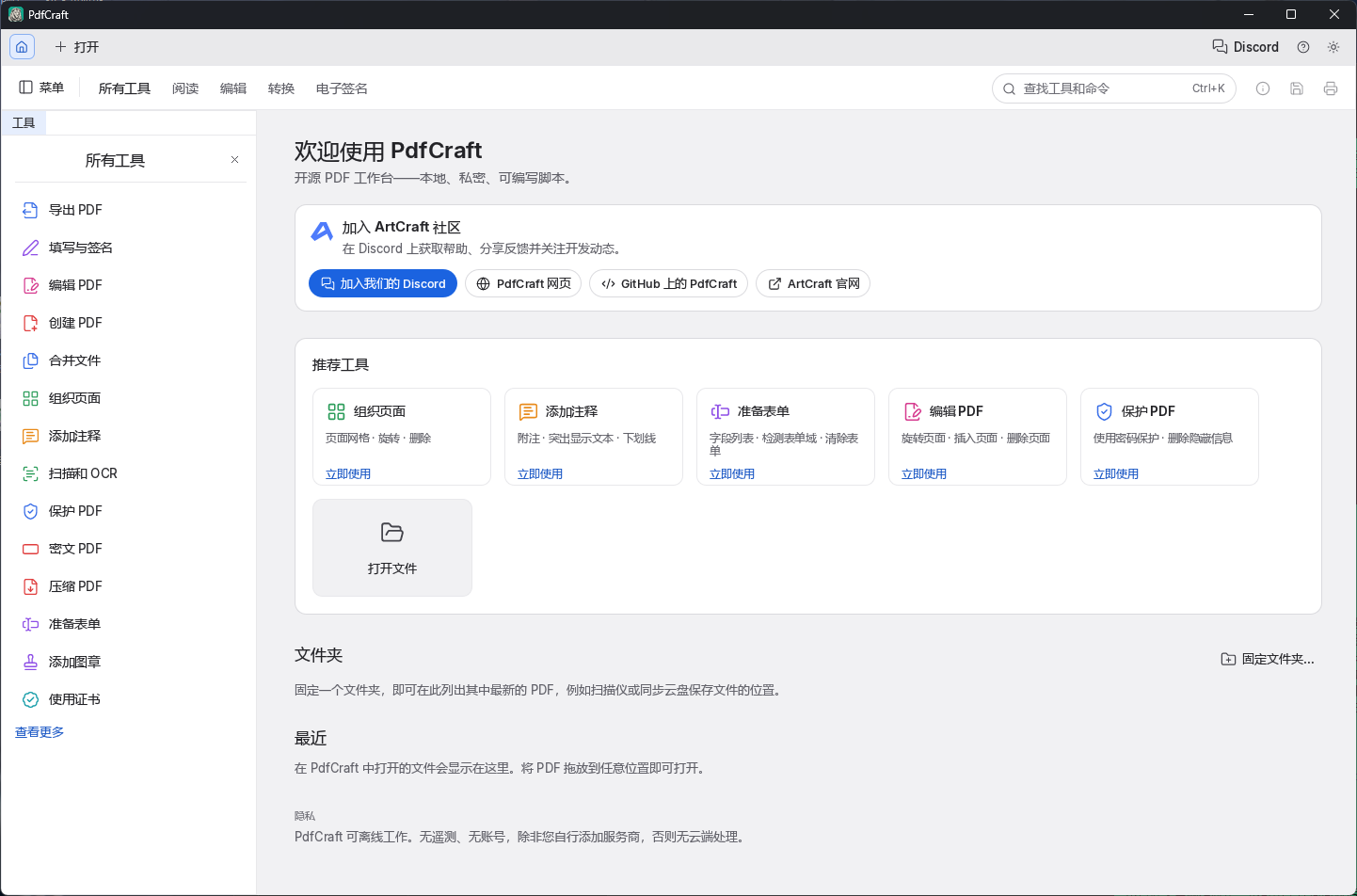Click 立即使用 under 编辑 PDF card
The height and width of the screenshot is (896, 1357).
click(924, 474)
